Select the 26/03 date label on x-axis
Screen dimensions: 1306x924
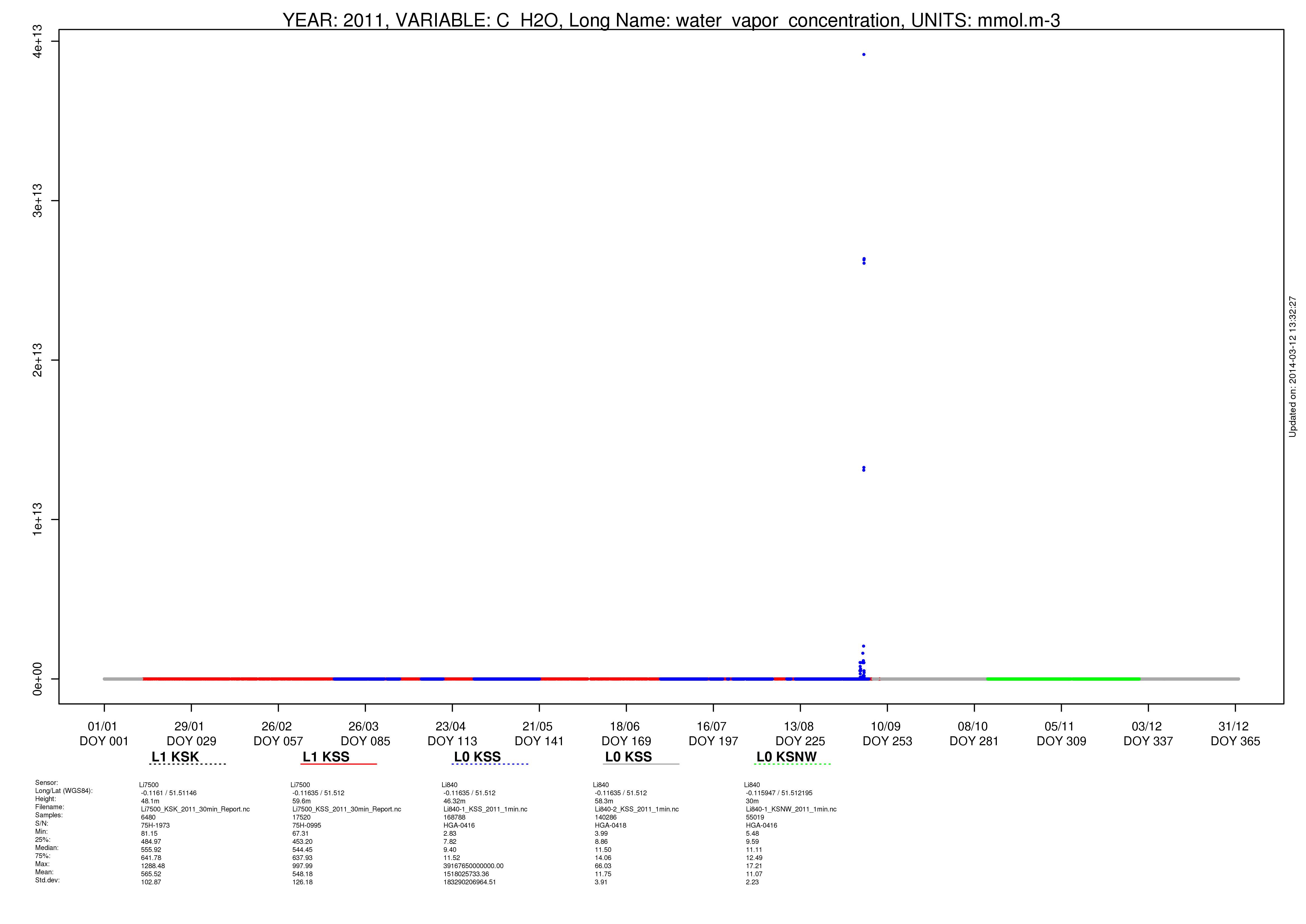click(363, 727)
